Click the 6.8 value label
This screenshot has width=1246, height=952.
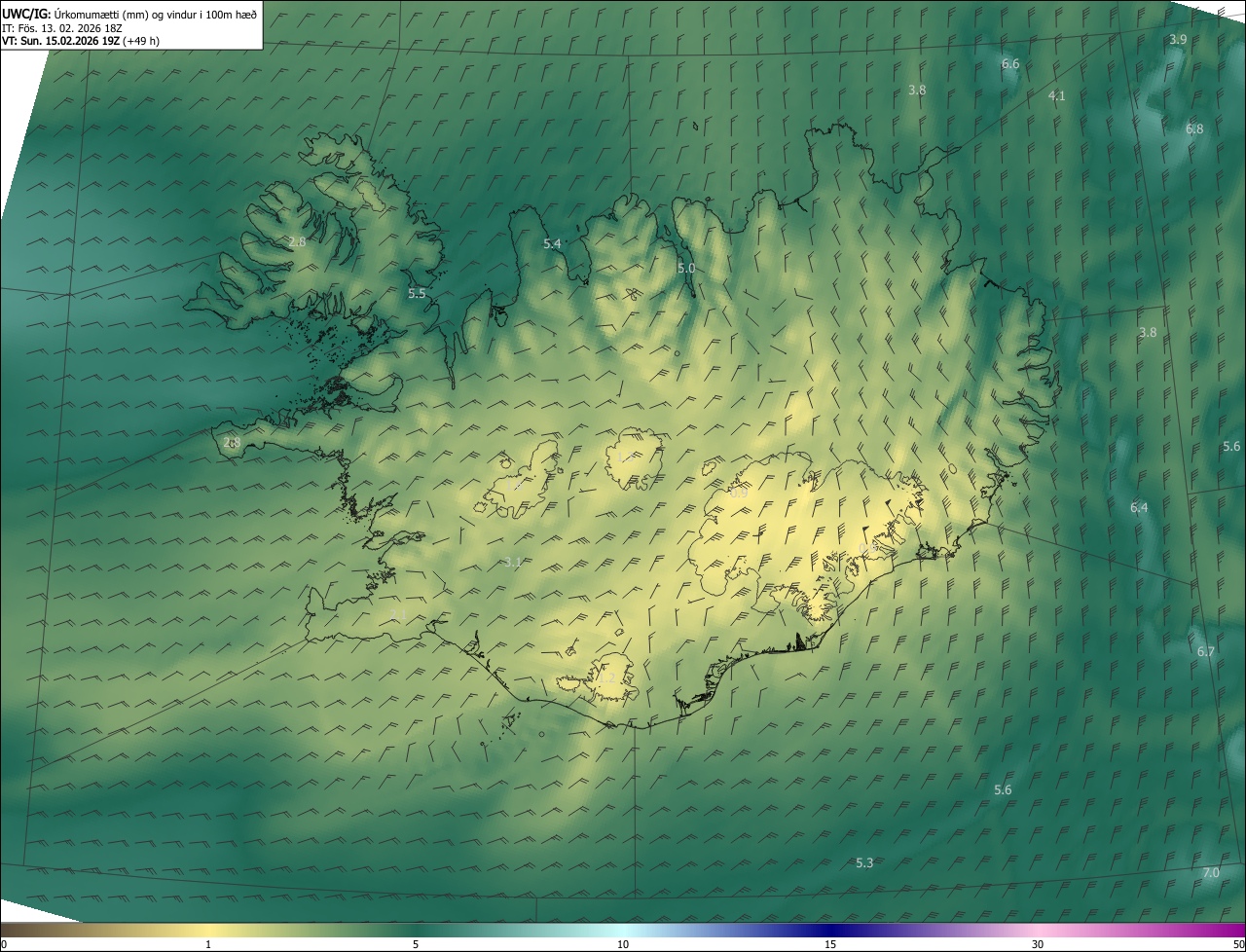1194,129
